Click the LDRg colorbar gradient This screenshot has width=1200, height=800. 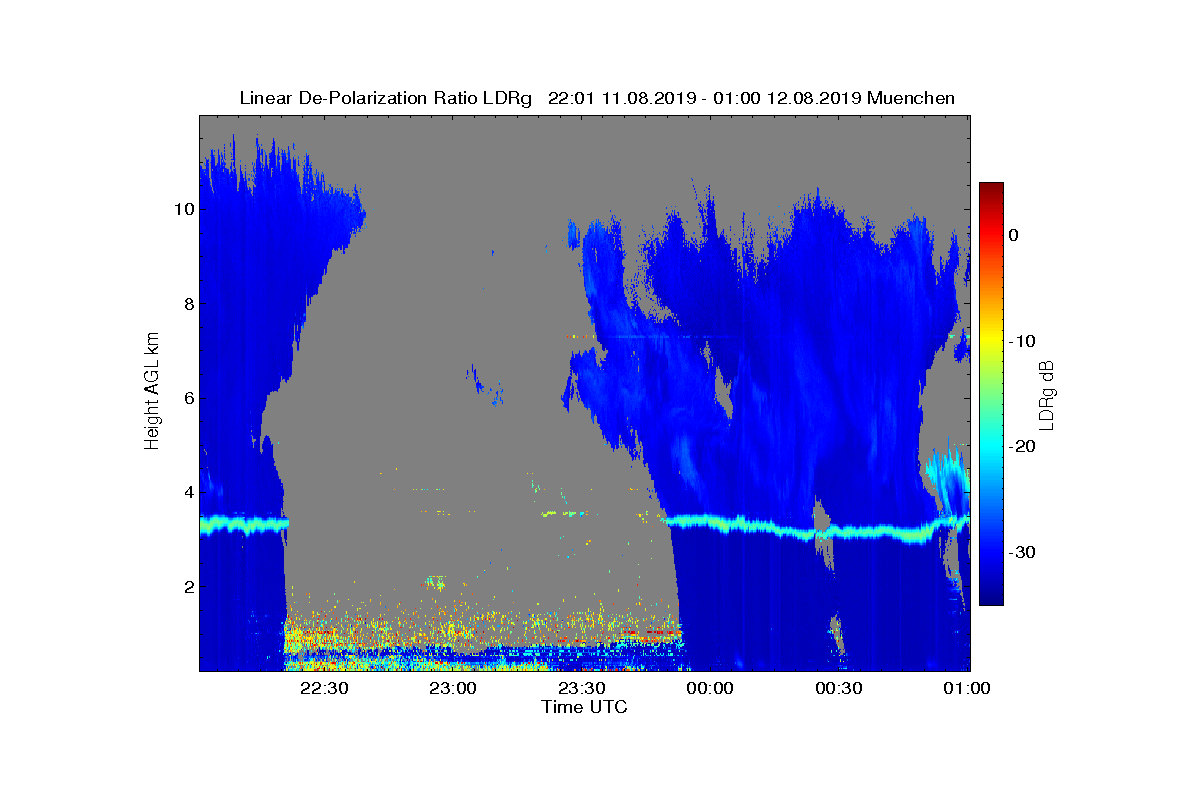991,394
